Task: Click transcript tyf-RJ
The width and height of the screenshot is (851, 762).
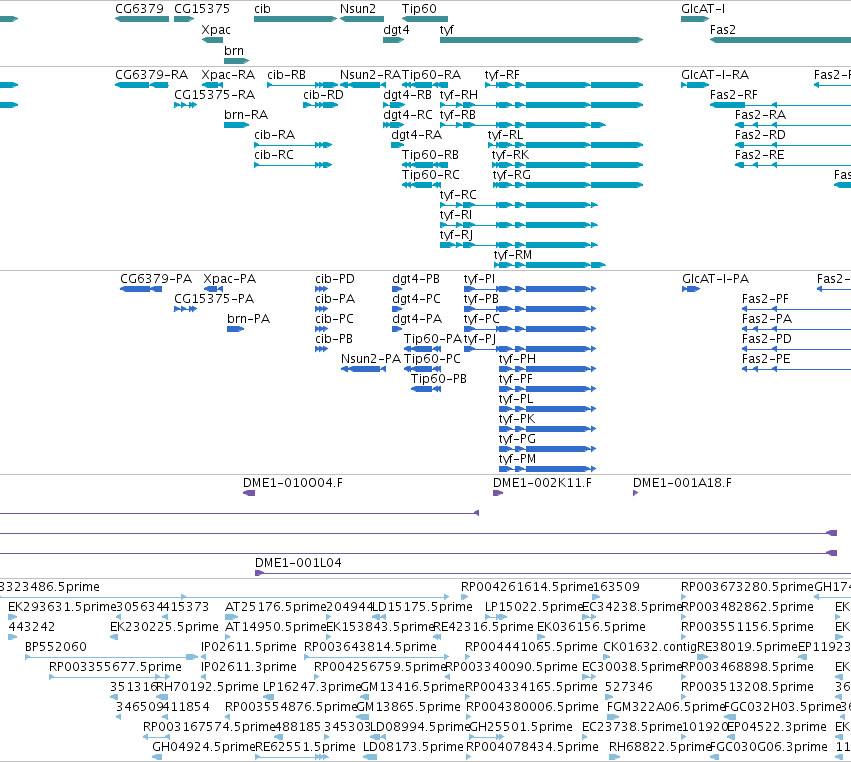Action: click(x=519, y=245)
